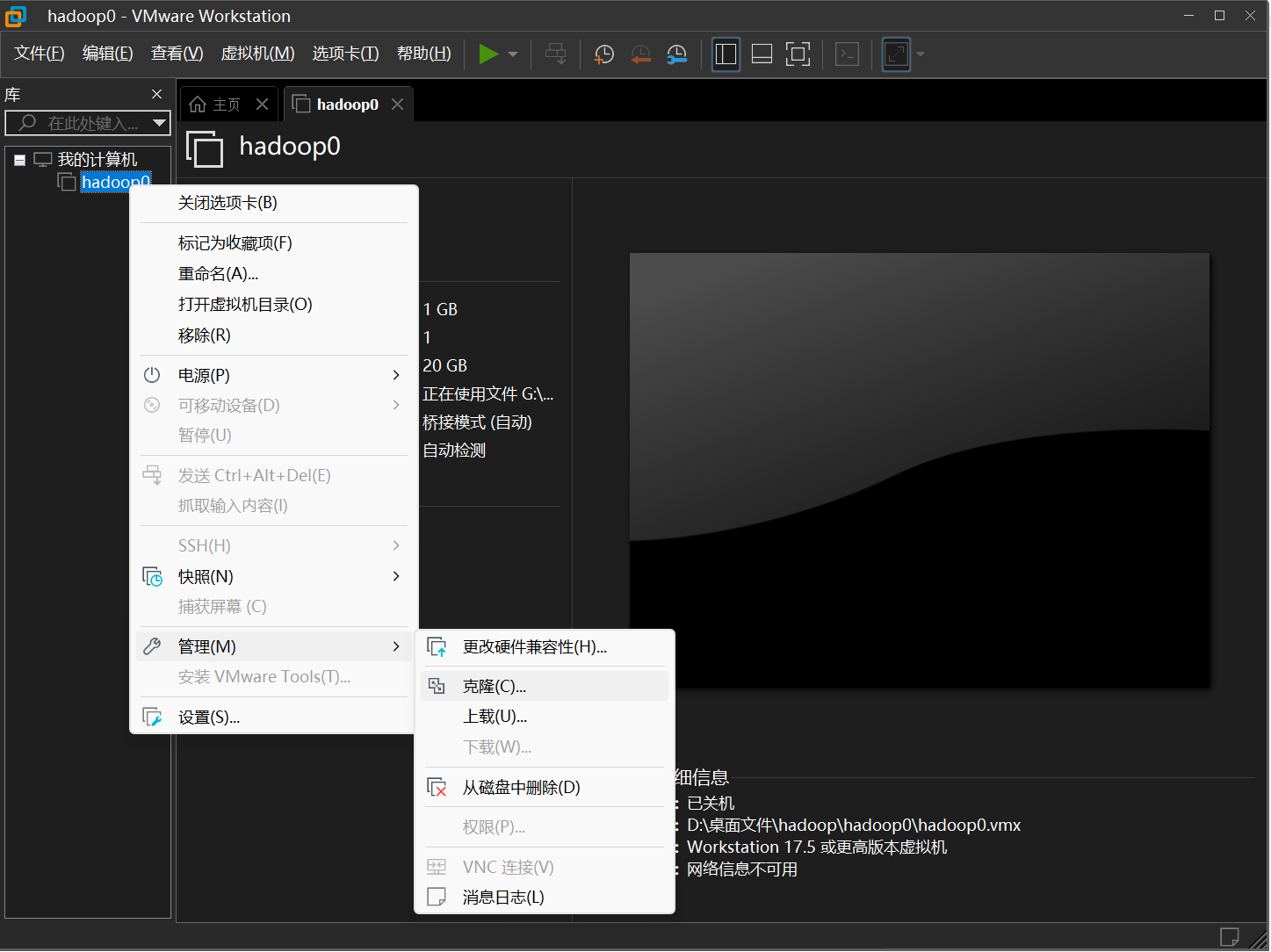Image resolution: width=1271 pixels, height=952 pixels.
Task: Click the clone icon beside 克隆(C)
Action: tap(437, 687)
